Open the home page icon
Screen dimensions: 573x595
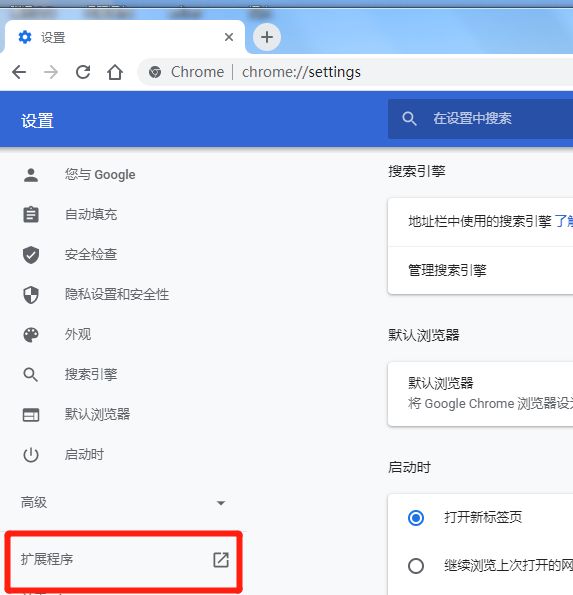115,72
